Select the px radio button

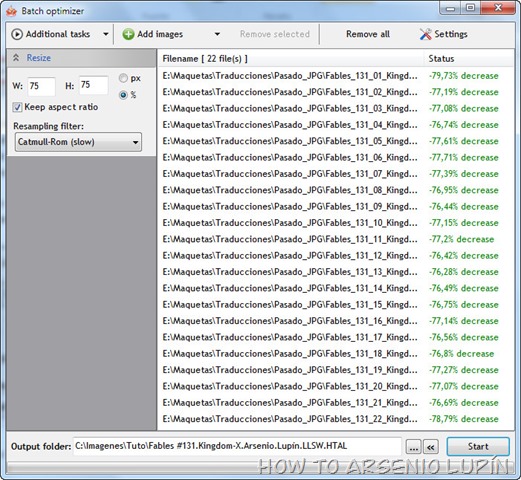(x=123, y=78)
